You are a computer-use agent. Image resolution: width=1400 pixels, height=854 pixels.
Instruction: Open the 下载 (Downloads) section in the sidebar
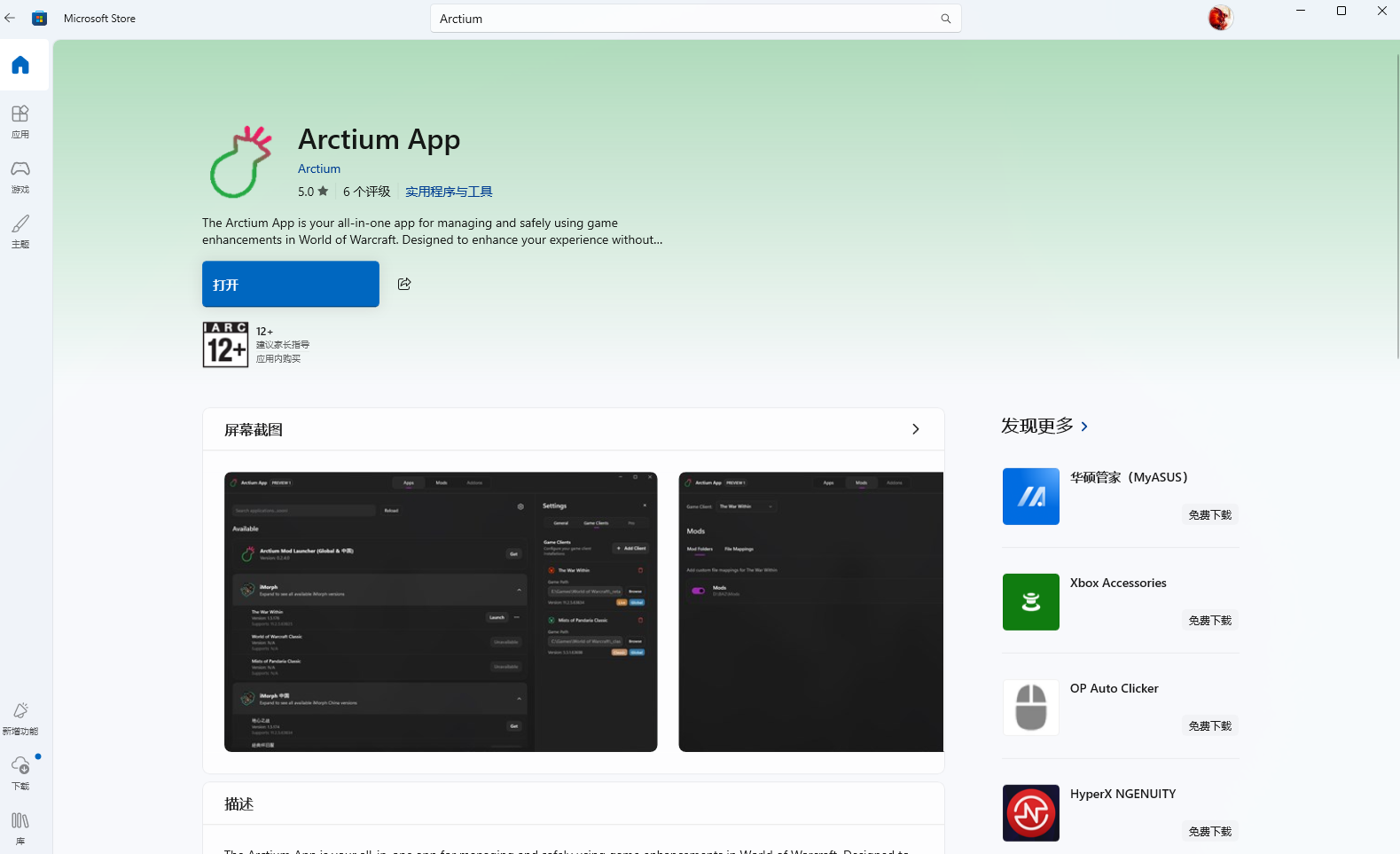point(20,772)
